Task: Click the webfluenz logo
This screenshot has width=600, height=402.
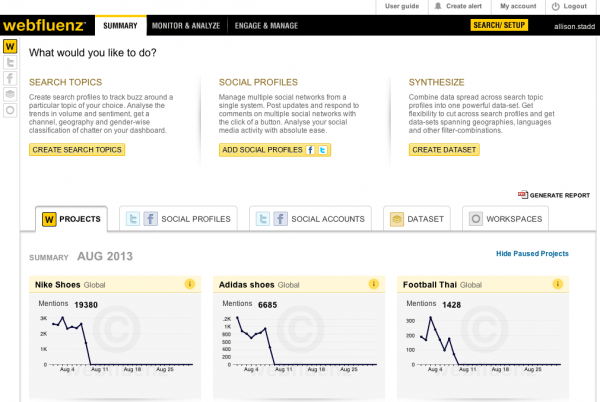Action: tap(44, 26)
